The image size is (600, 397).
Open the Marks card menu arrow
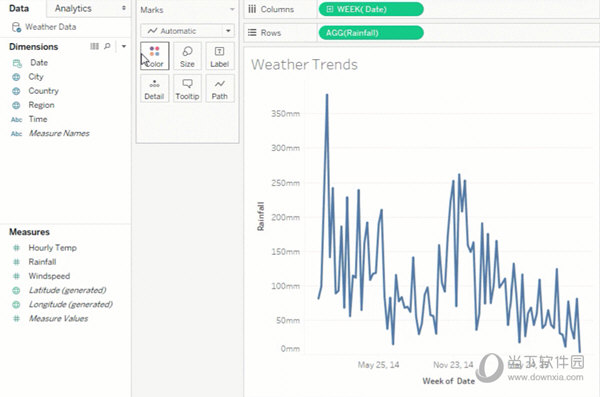tap(232, 10)
